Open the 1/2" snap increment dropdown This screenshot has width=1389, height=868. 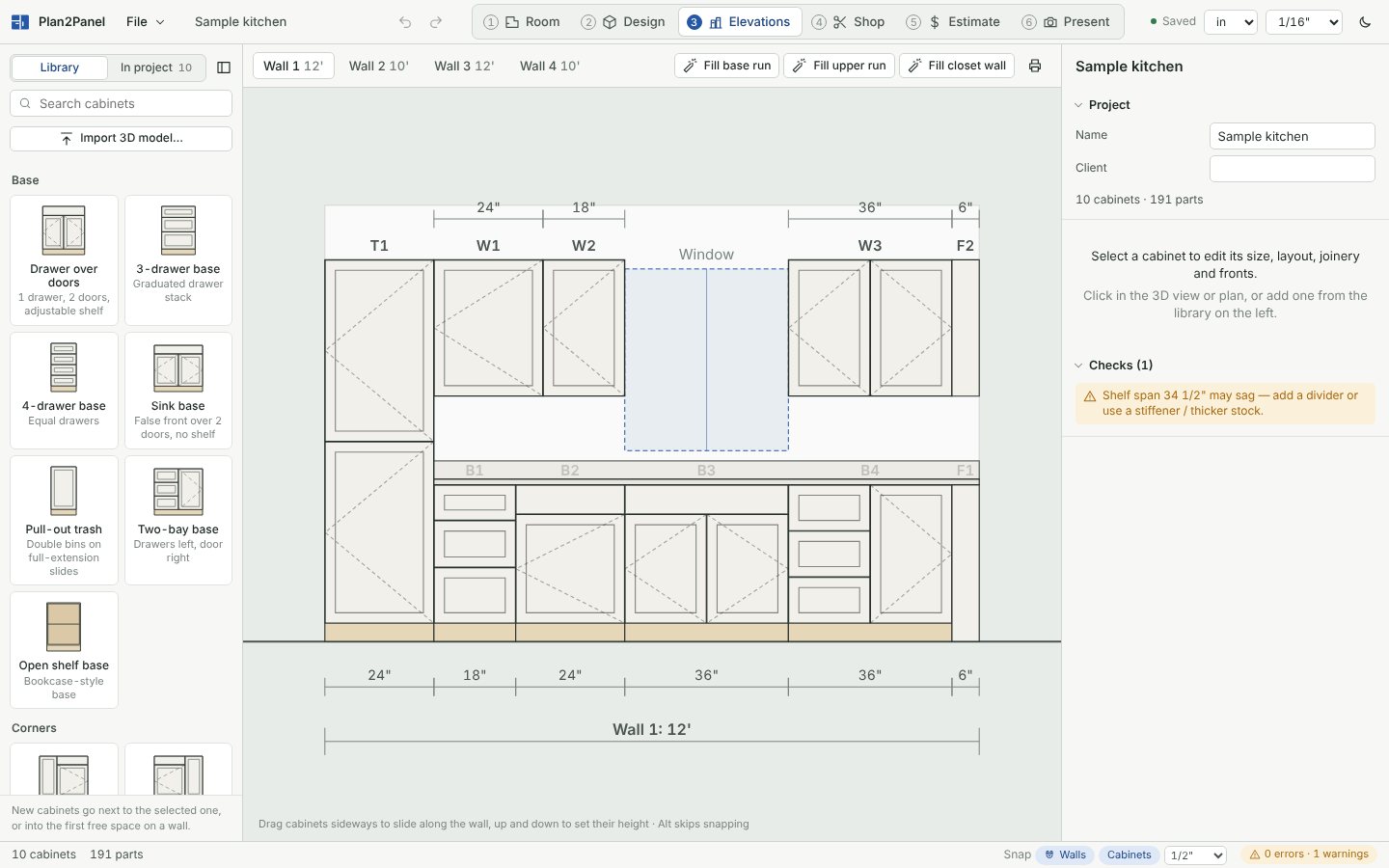pos(1195,854)
